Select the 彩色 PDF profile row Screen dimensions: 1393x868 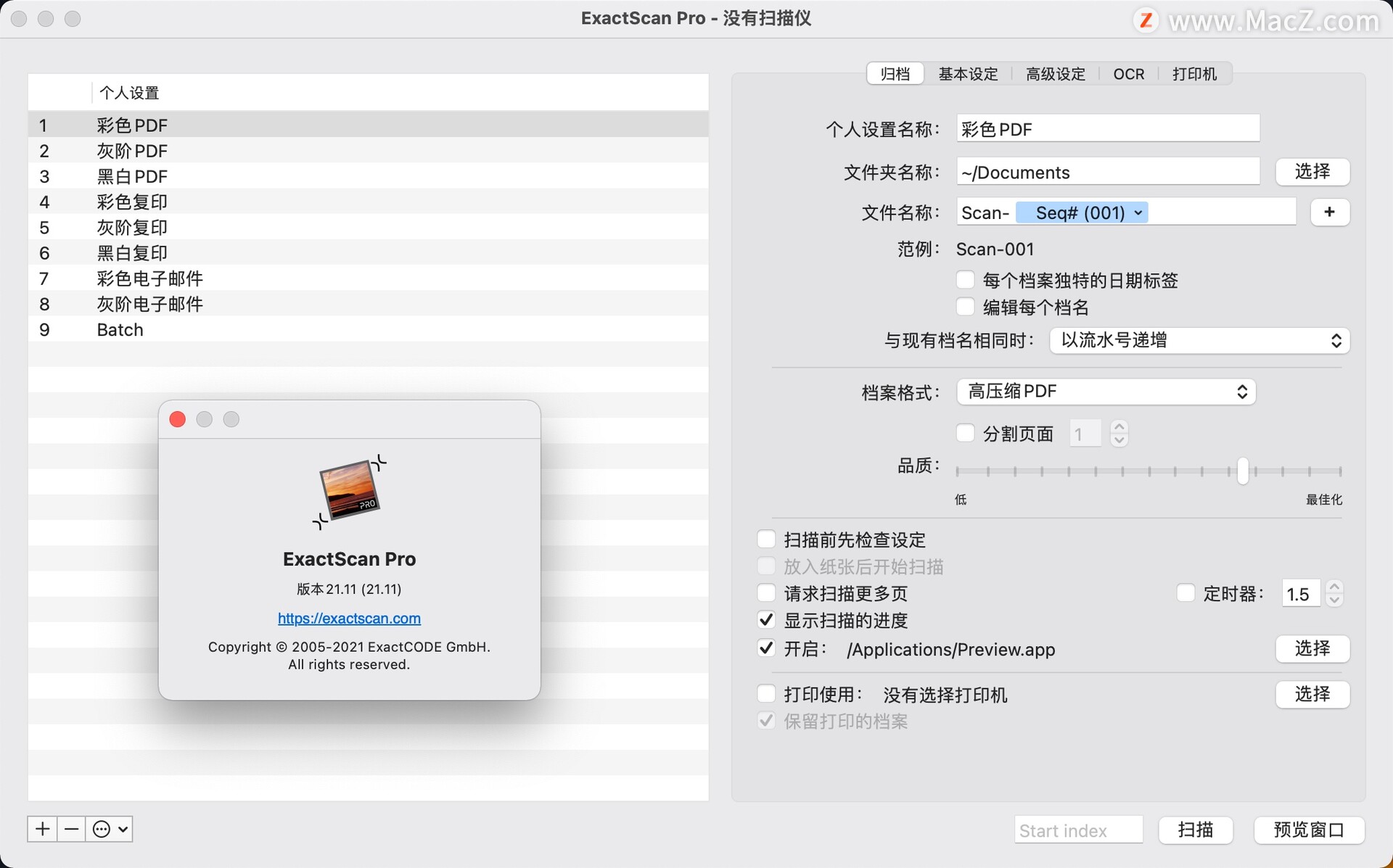coord(369,124)
